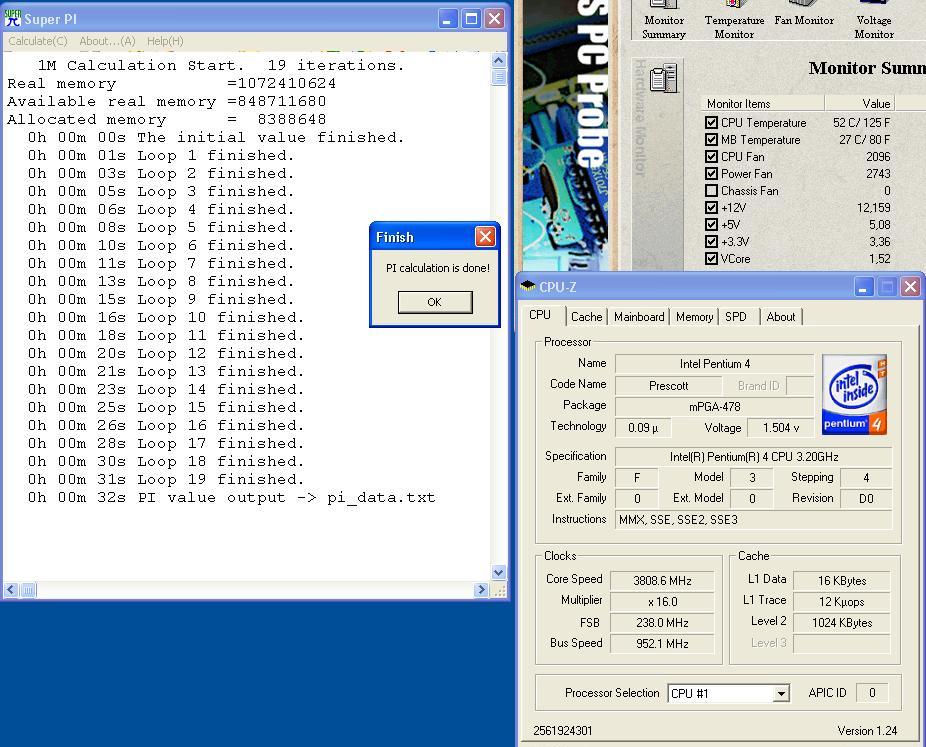The height and width of the screenshot is (747, 926).
Task: Click the Specification field showing Pentium(R) 4 CPU 3.20GHz
Action: (x=754, y=456)
